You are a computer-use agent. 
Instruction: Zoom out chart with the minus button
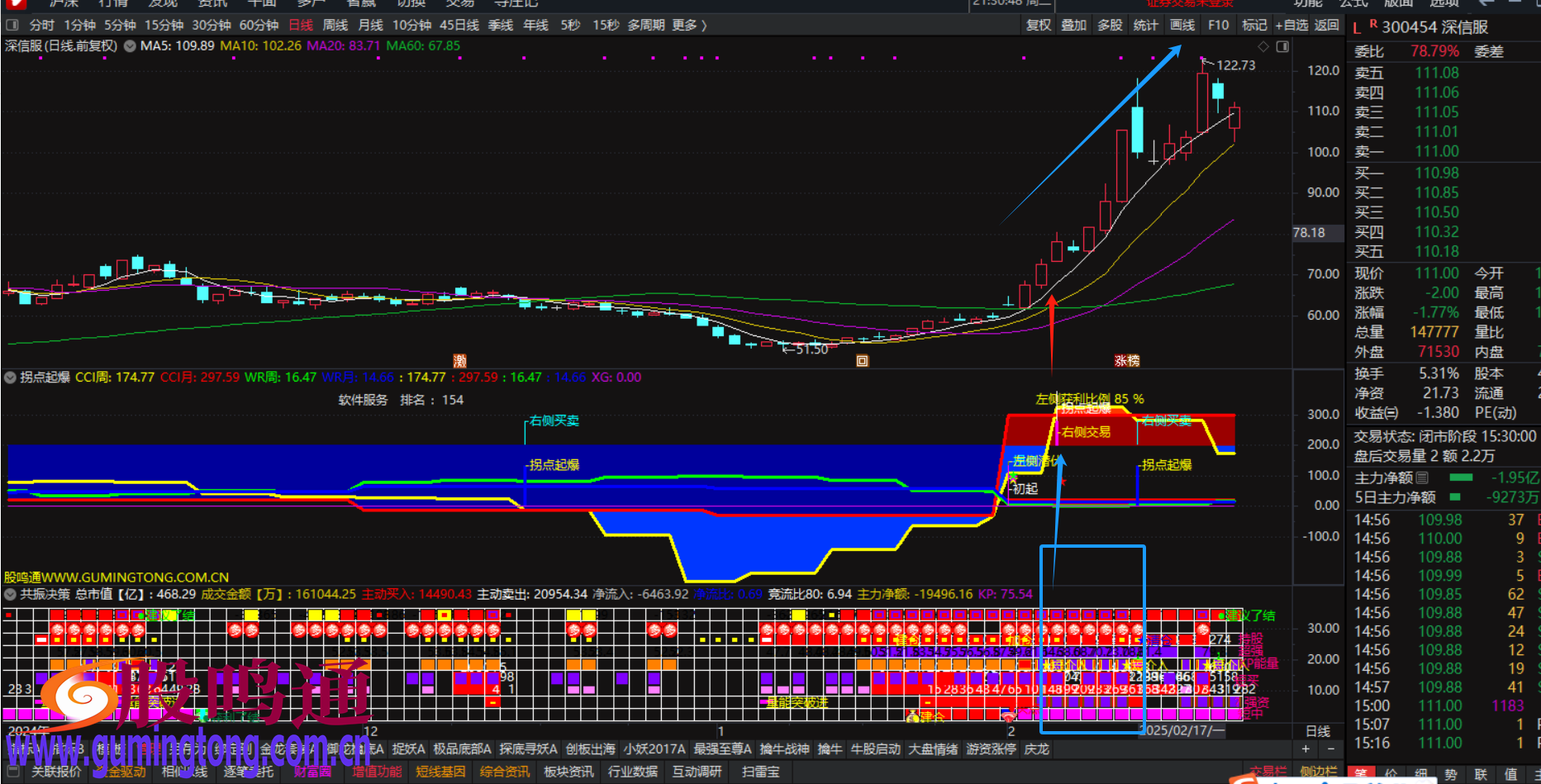(x=1330, y=749)
